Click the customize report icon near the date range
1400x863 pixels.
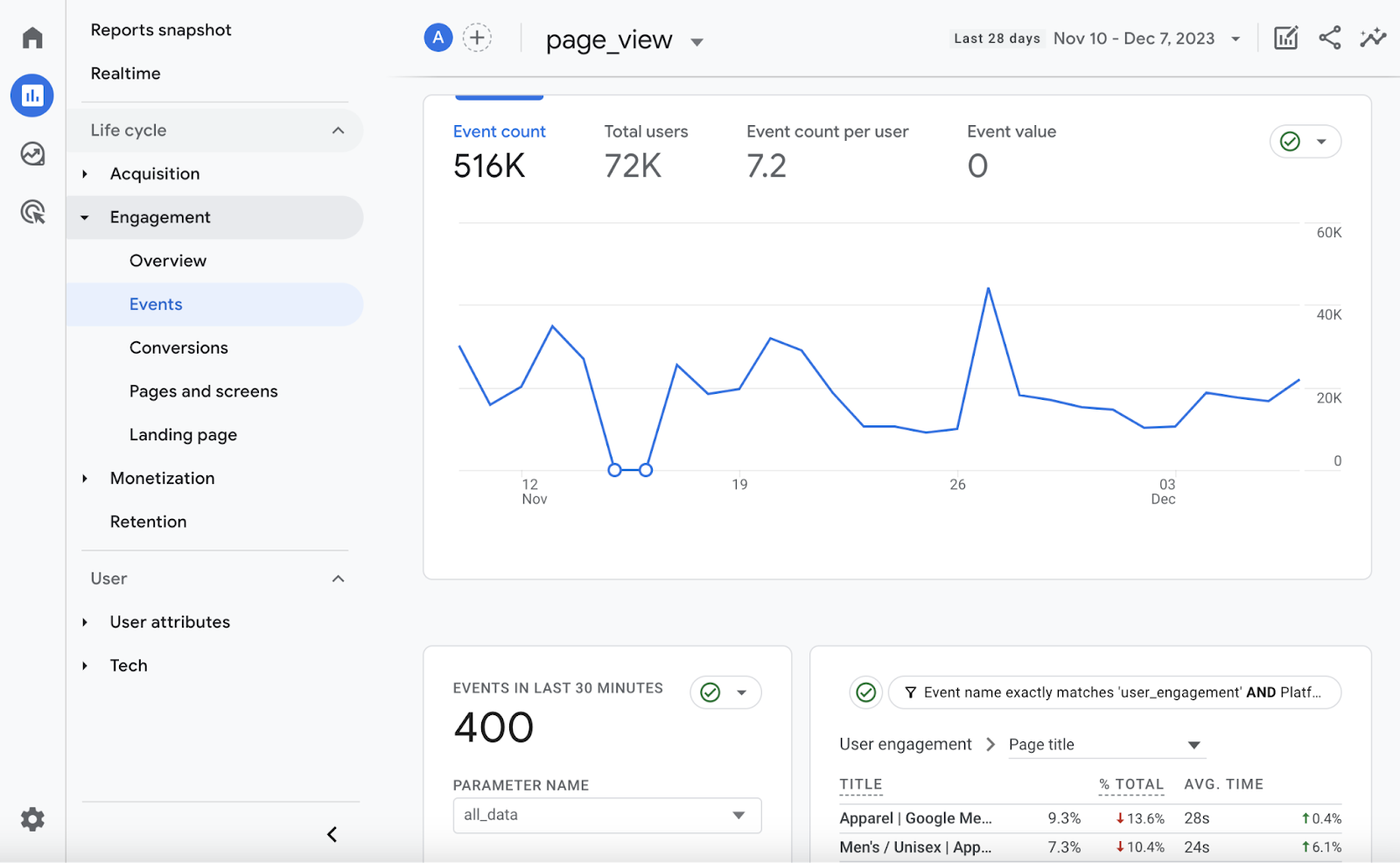1285,38
